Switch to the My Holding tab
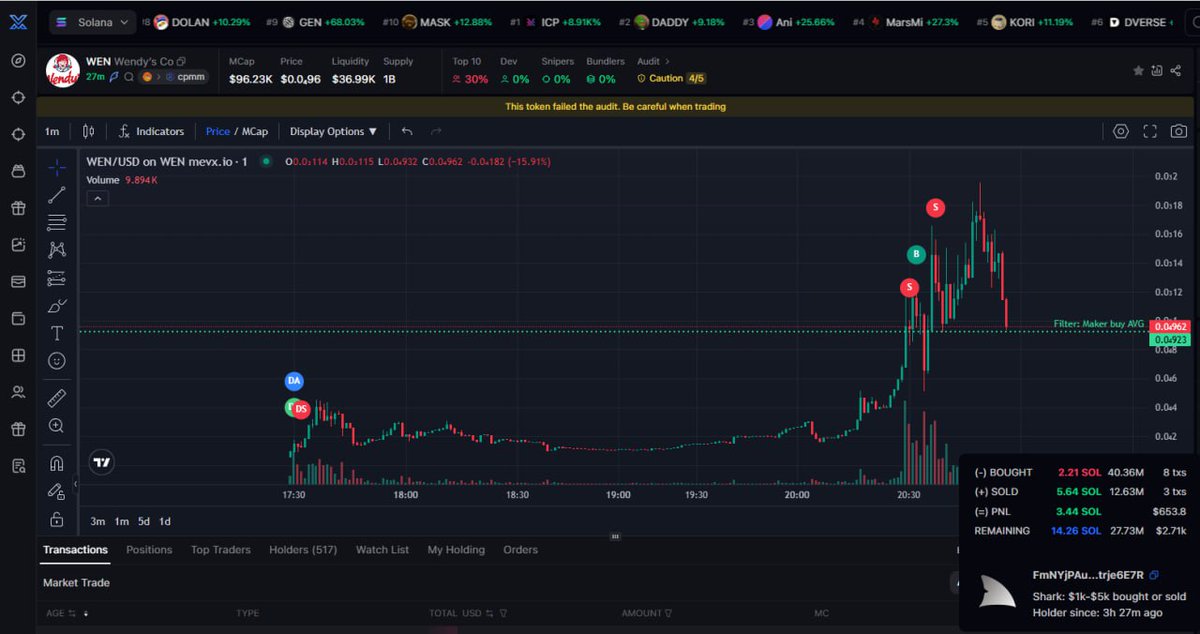1200x634 pixels. (x=456, y=549)
